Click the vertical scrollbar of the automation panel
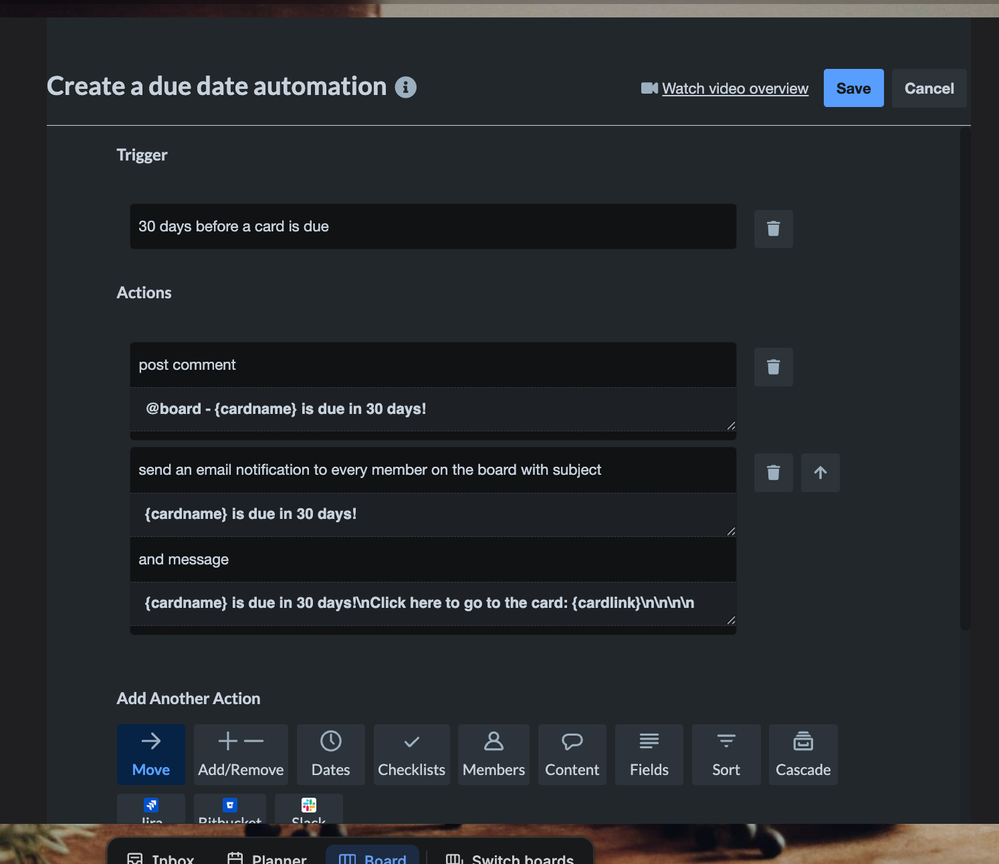Screen dimensions: 999x864 (965, 380)
